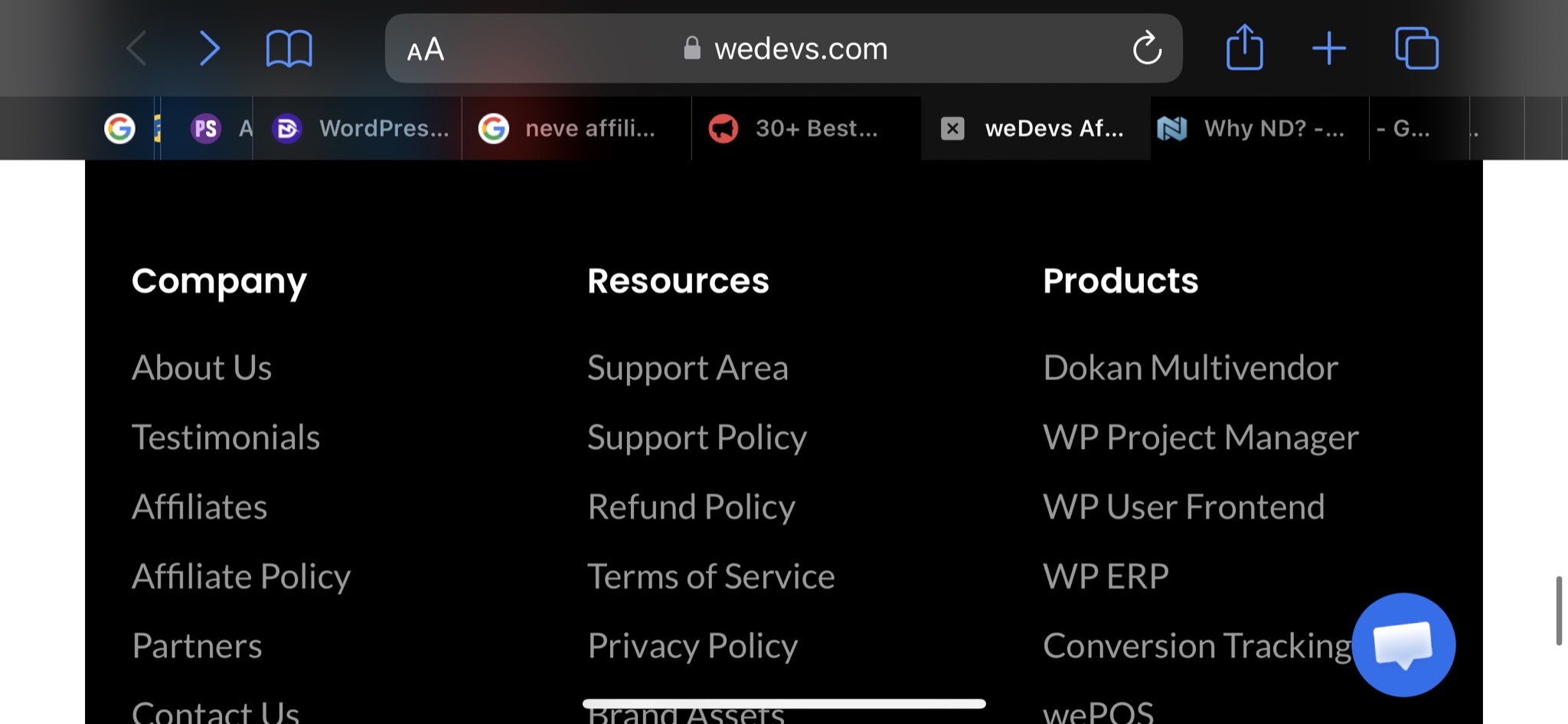Image resolution: width=1568 pixels, height=724 pixels.
Task: Show the tab overview icon
Action: coord(1416,49)
